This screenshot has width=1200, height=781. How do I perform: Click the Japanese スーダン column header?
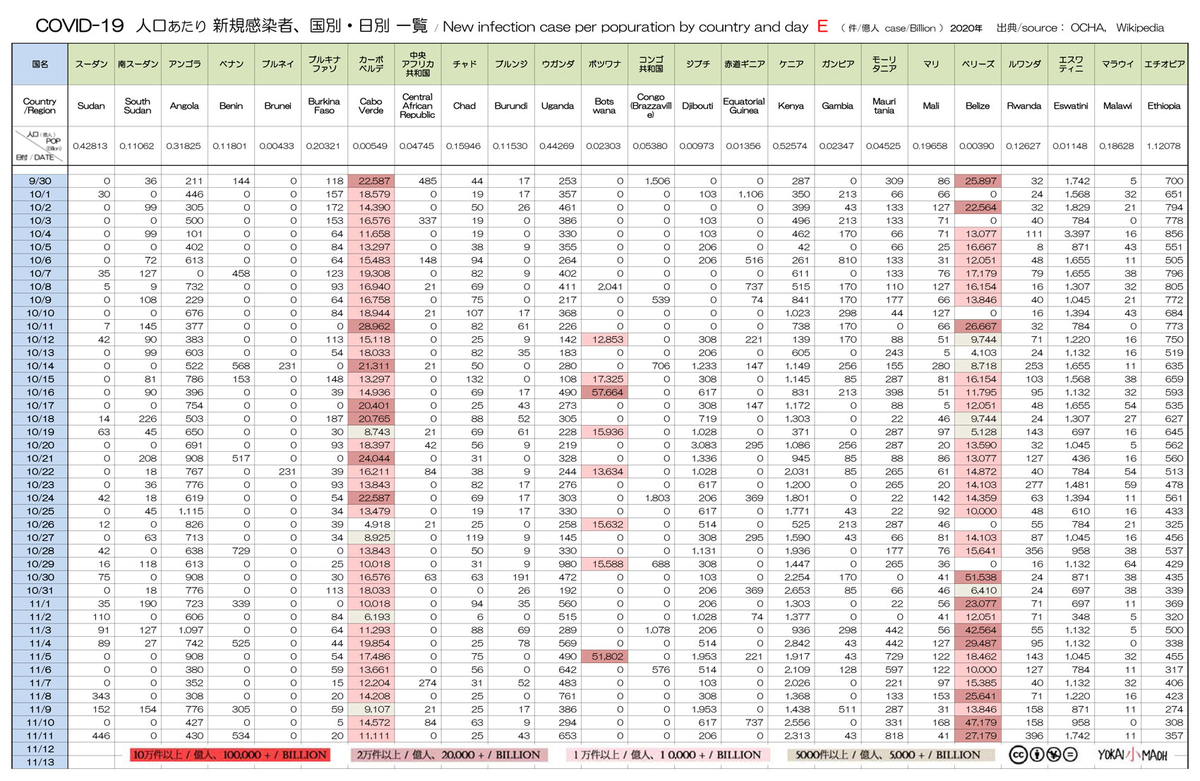click(91, 63)
